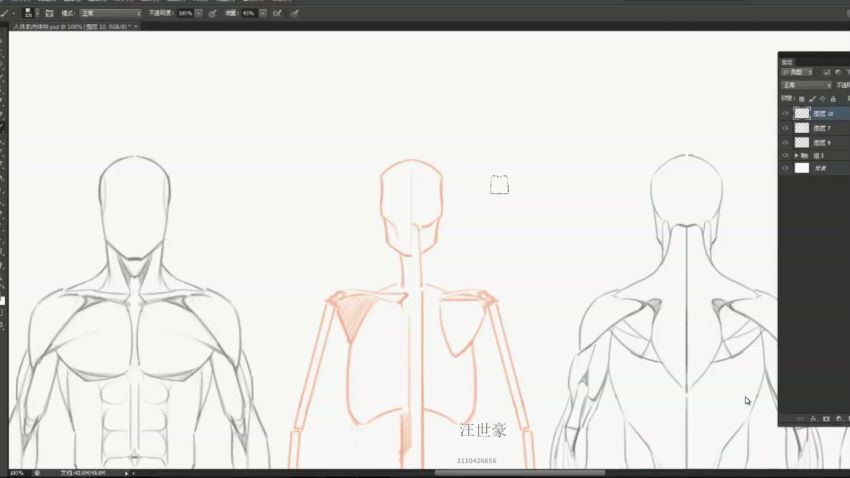
Task: Select the open psd document tab
Action: coord(72,26)
